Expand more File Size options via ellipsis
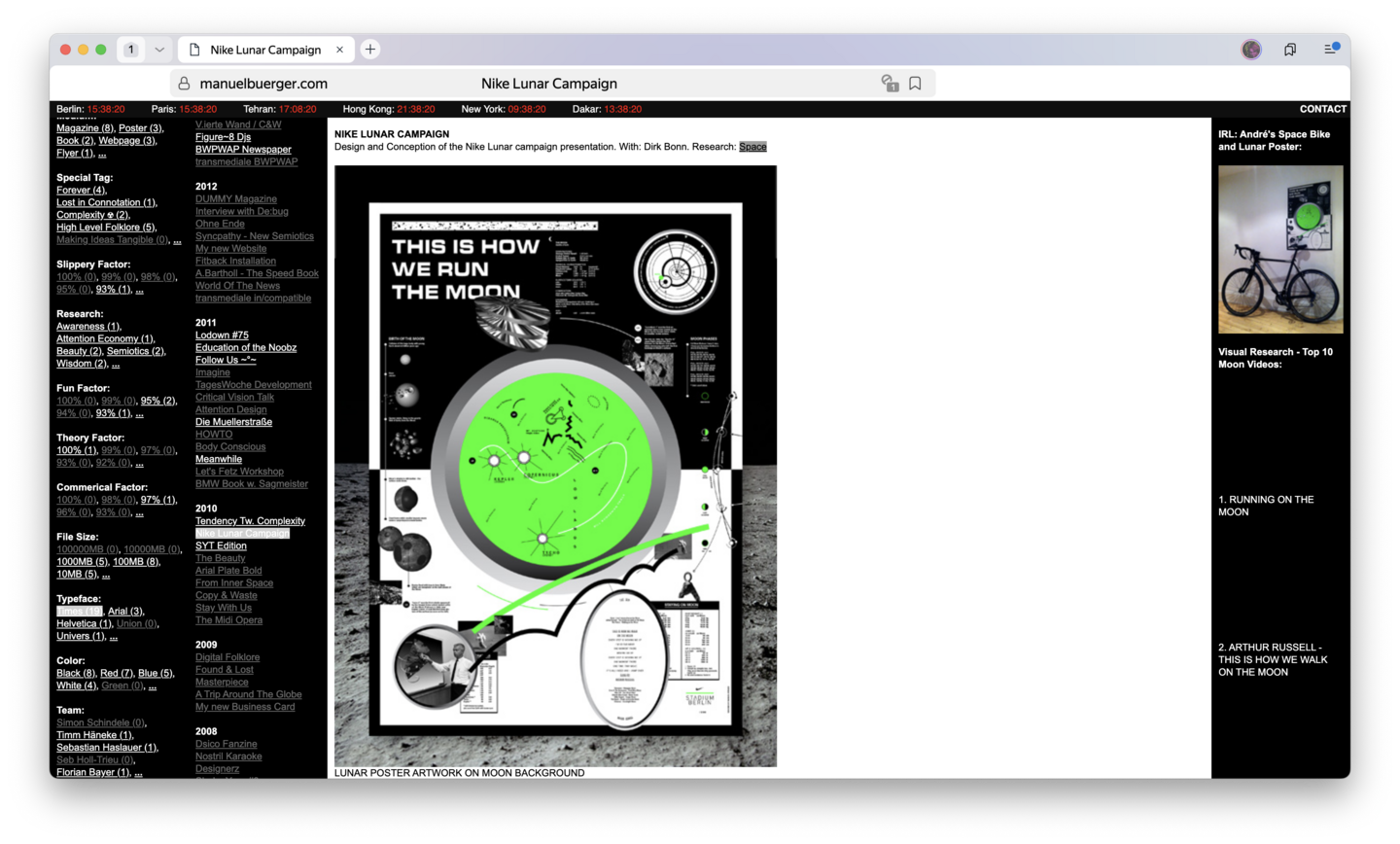This screenshot has height=844, width=1400. [106, 575]
